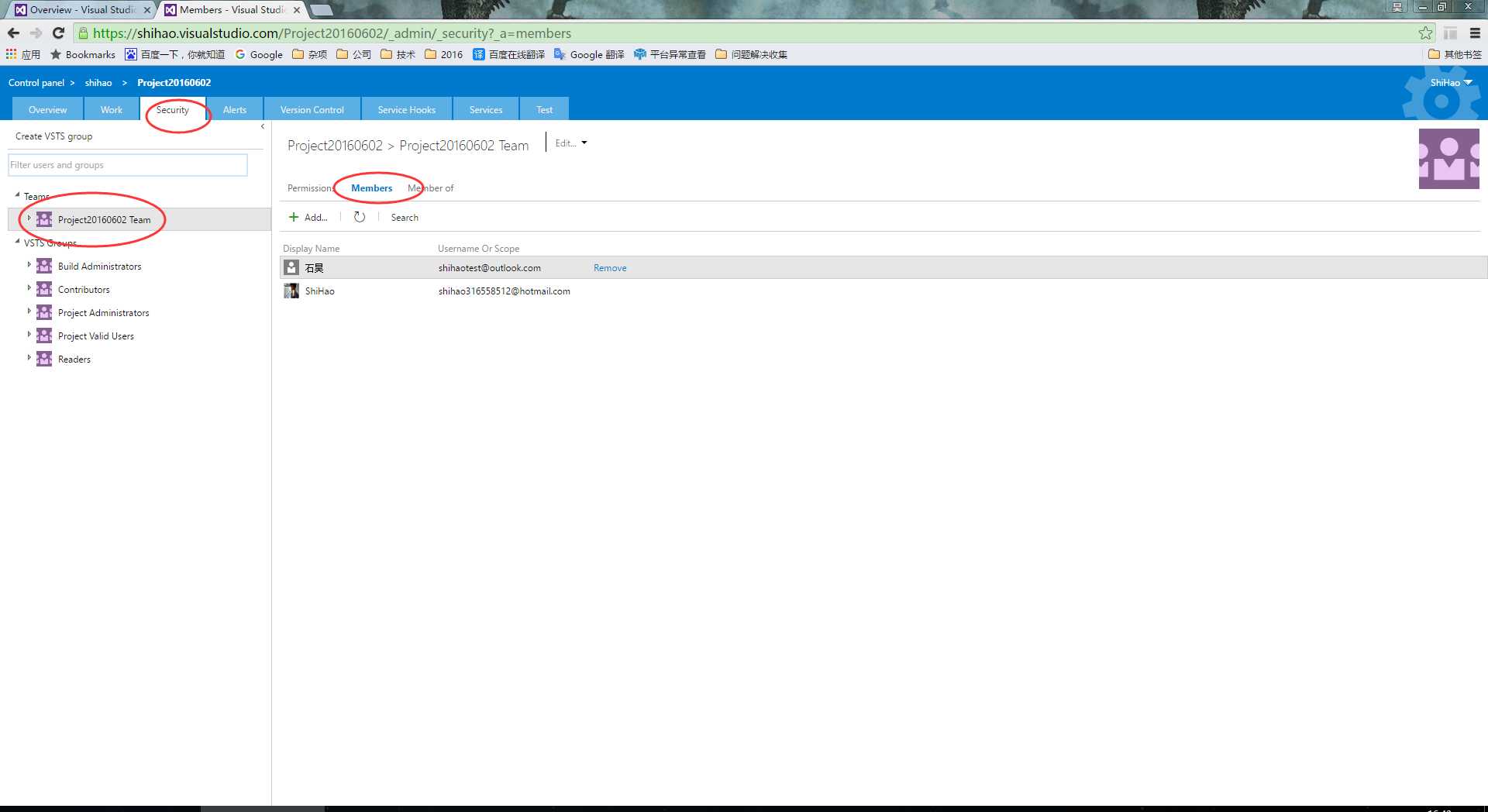Expand the Project20160602 Team node
This screenshot has width=1488, height=812.
pyautogui.click(x=29, y=218)
